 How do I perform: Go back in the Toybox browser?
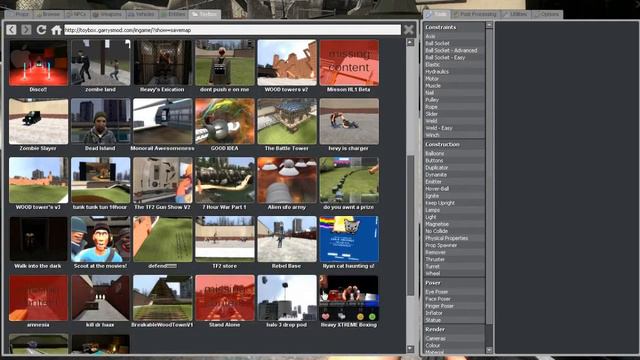pyautogui.click(x=11, y=29)
